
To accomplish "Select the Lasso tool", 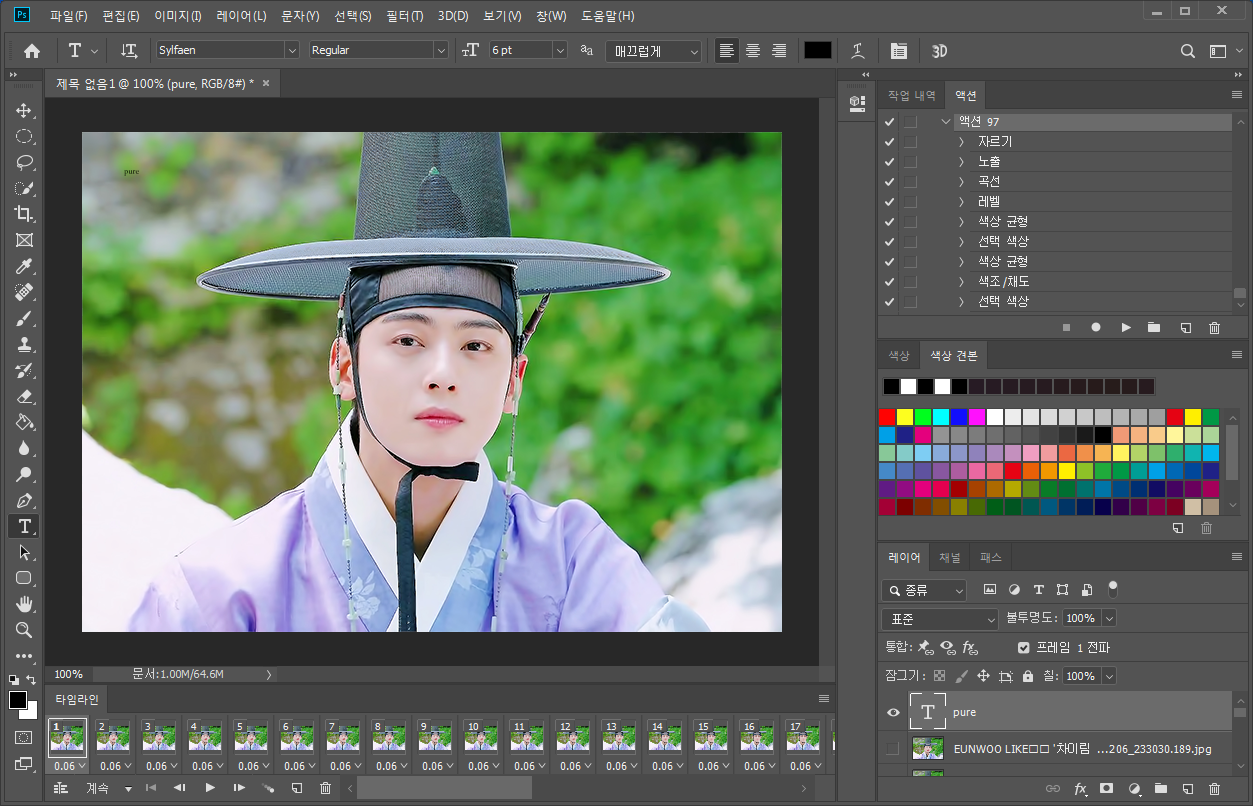I will [24, 162].
